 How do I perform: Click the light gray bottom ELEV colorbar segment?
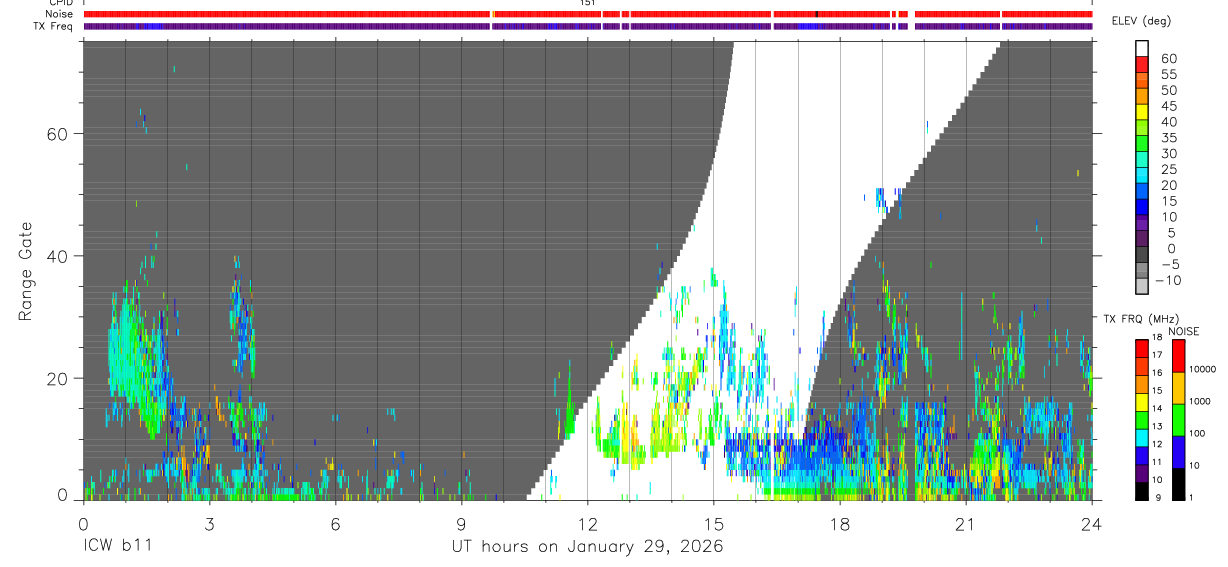click(x=1142, y=286)
